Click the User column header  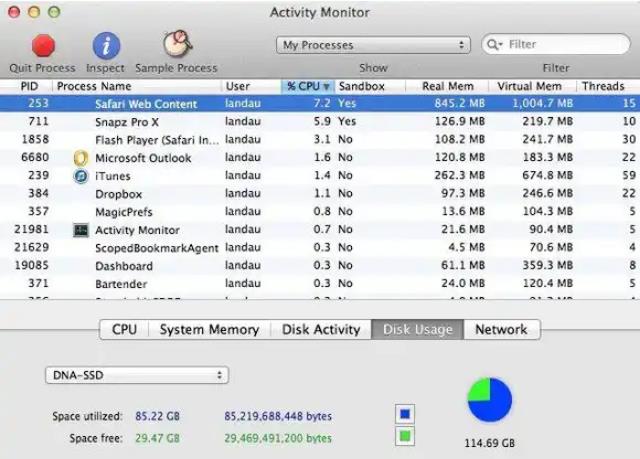pos(251,86)
